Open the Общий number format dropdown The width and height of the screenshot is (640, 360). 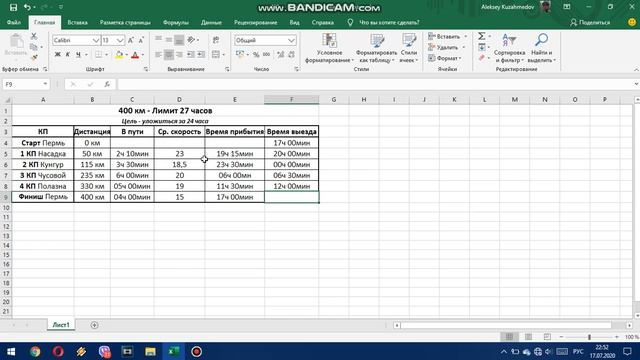click(291, 40)
